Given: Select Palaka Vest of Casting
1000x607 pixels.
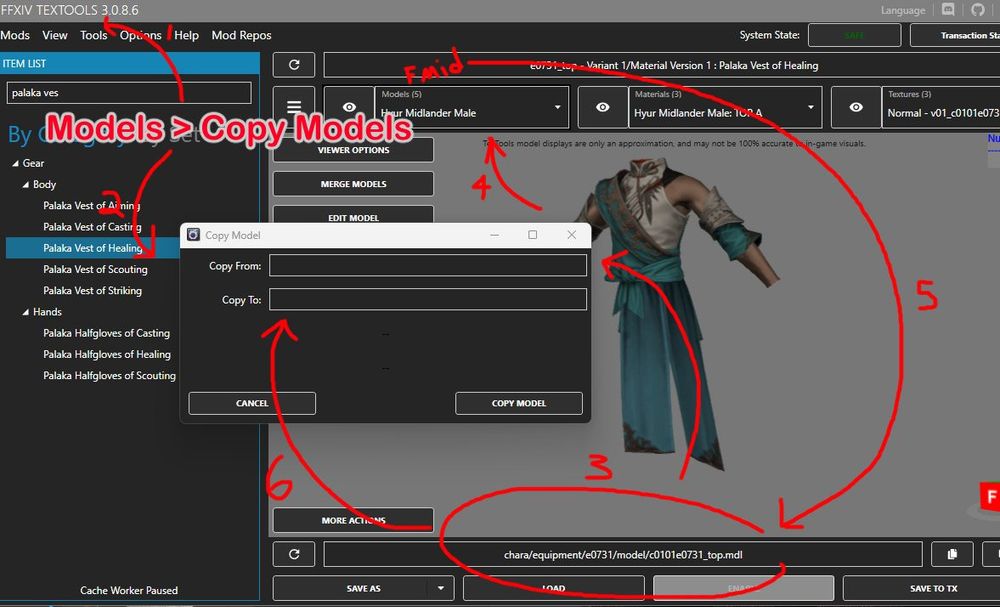Looking at the screenshot, I should pyautogui.click(x=92, y=226).
